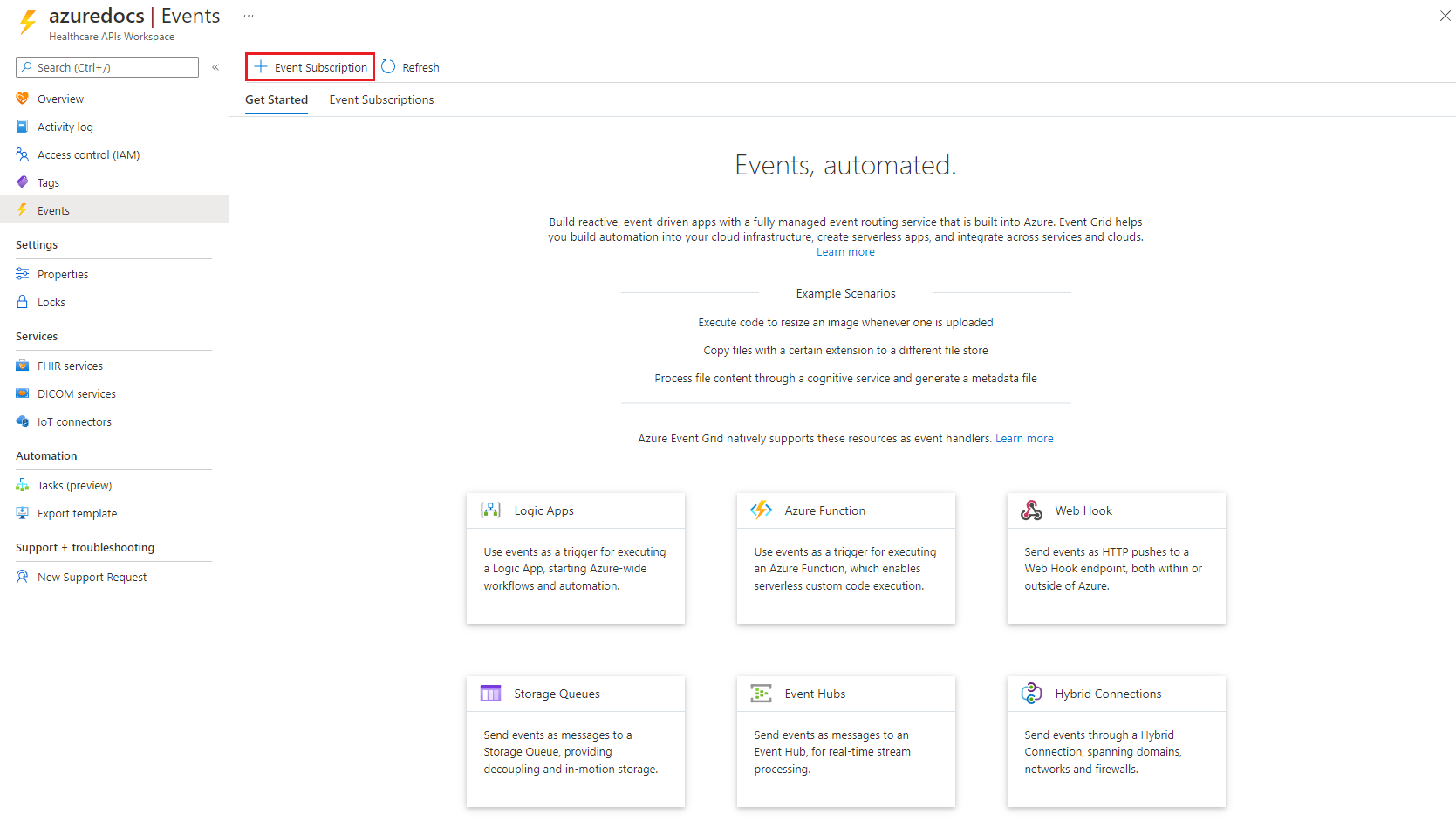1456x821 pixels.
Task: Open IoT connectors in sidebar
Action: [x=74, y=422]
